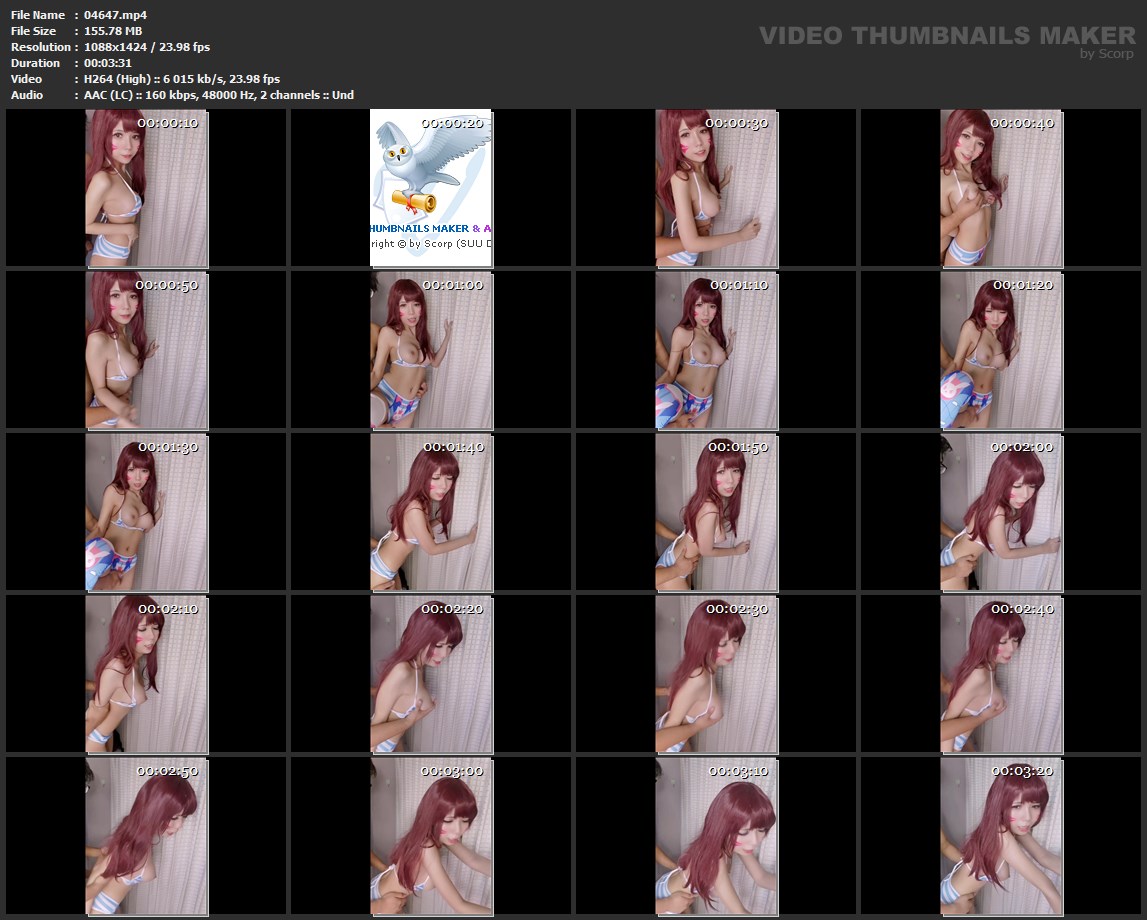Open the thumbnail stamped 00:01:40

point(431,512)
